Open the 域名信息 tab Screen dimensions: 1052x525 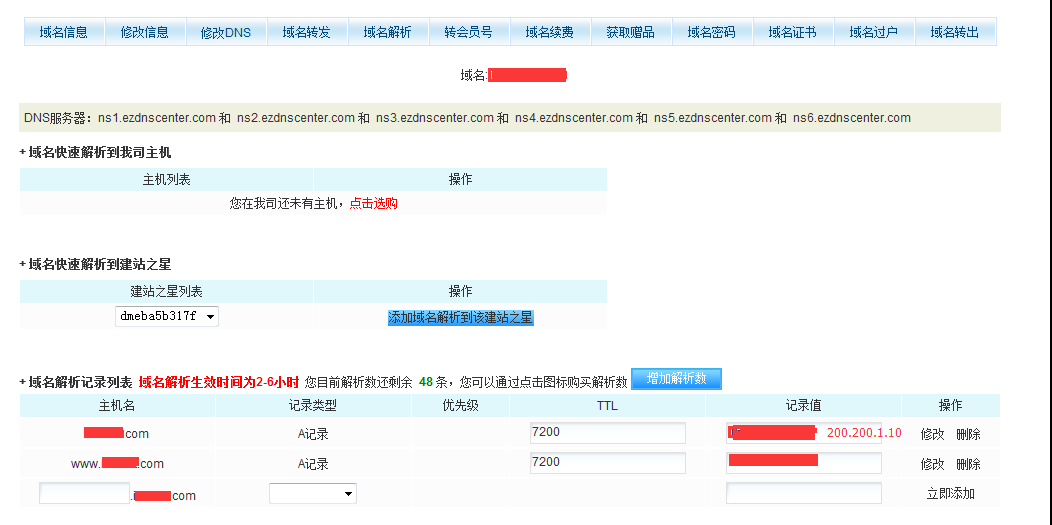(64, 32)
